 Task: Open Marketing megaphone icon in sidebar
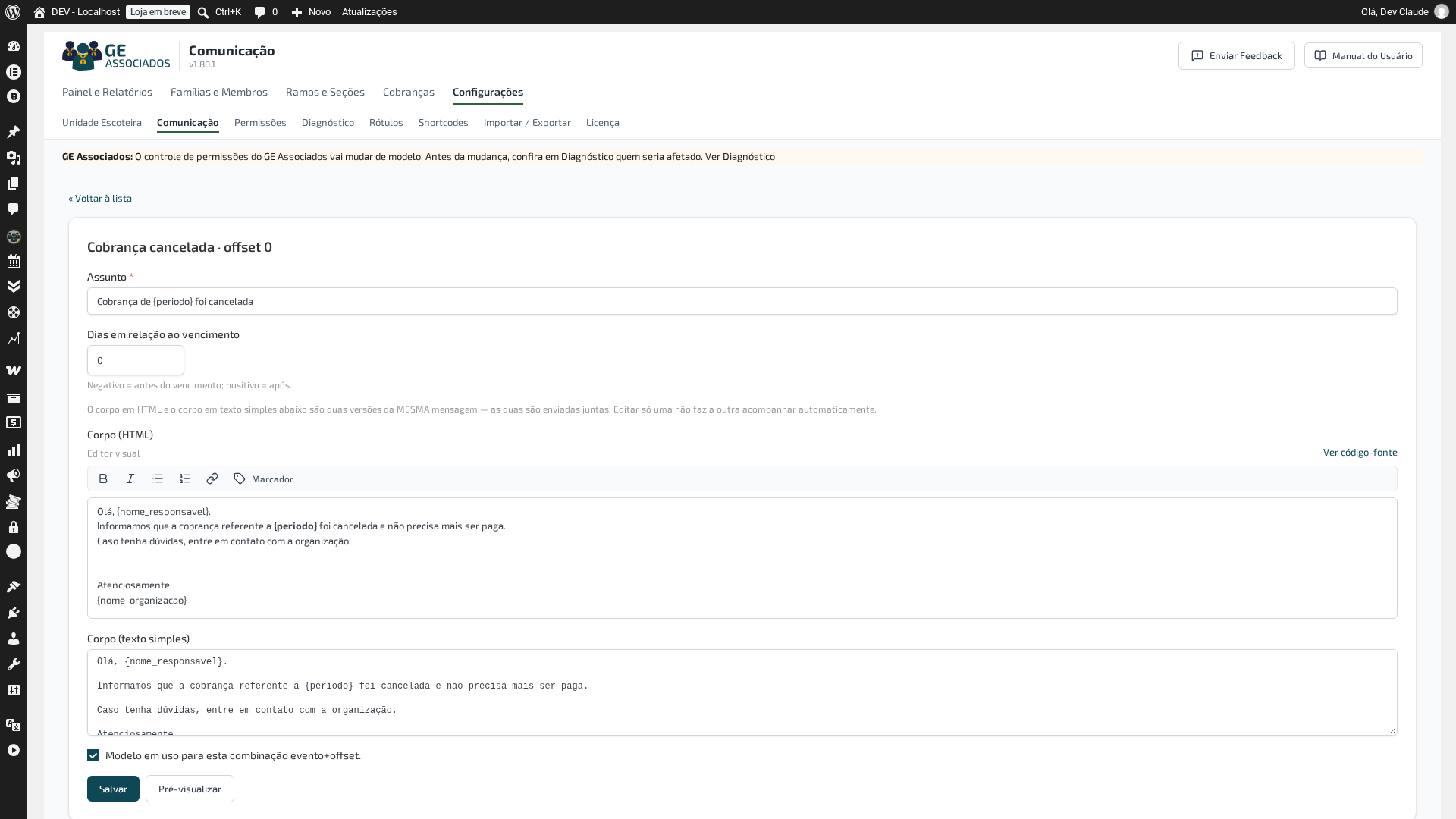tap(14, 475)
